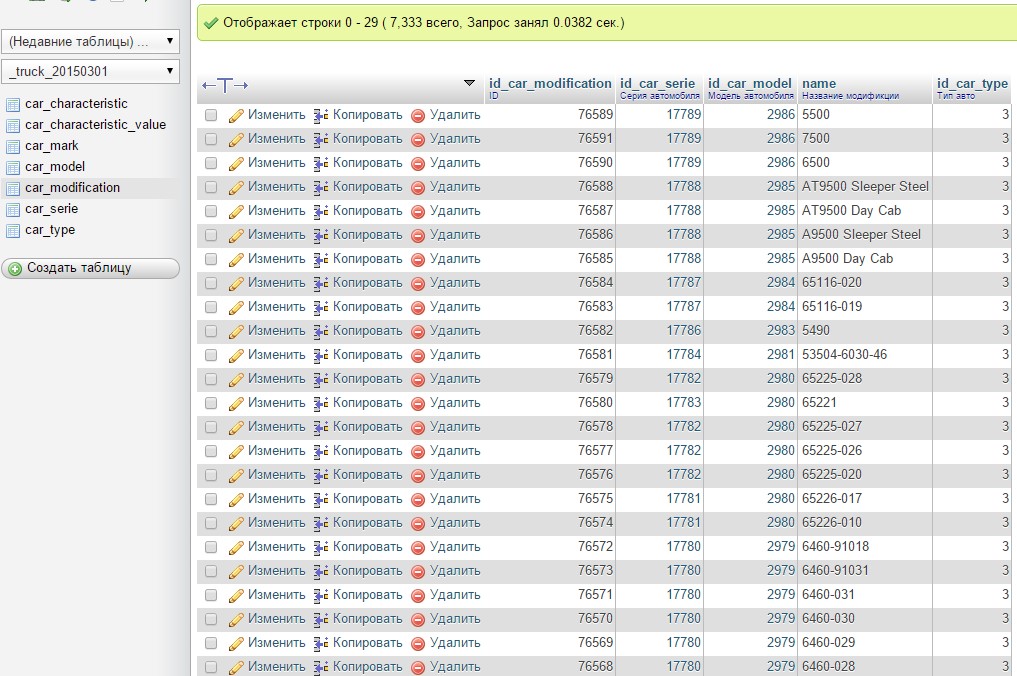Click the table icon beside car_model
Viewport: 1017px width, 676px height.
pyautogui.click(x=13, y=167)
